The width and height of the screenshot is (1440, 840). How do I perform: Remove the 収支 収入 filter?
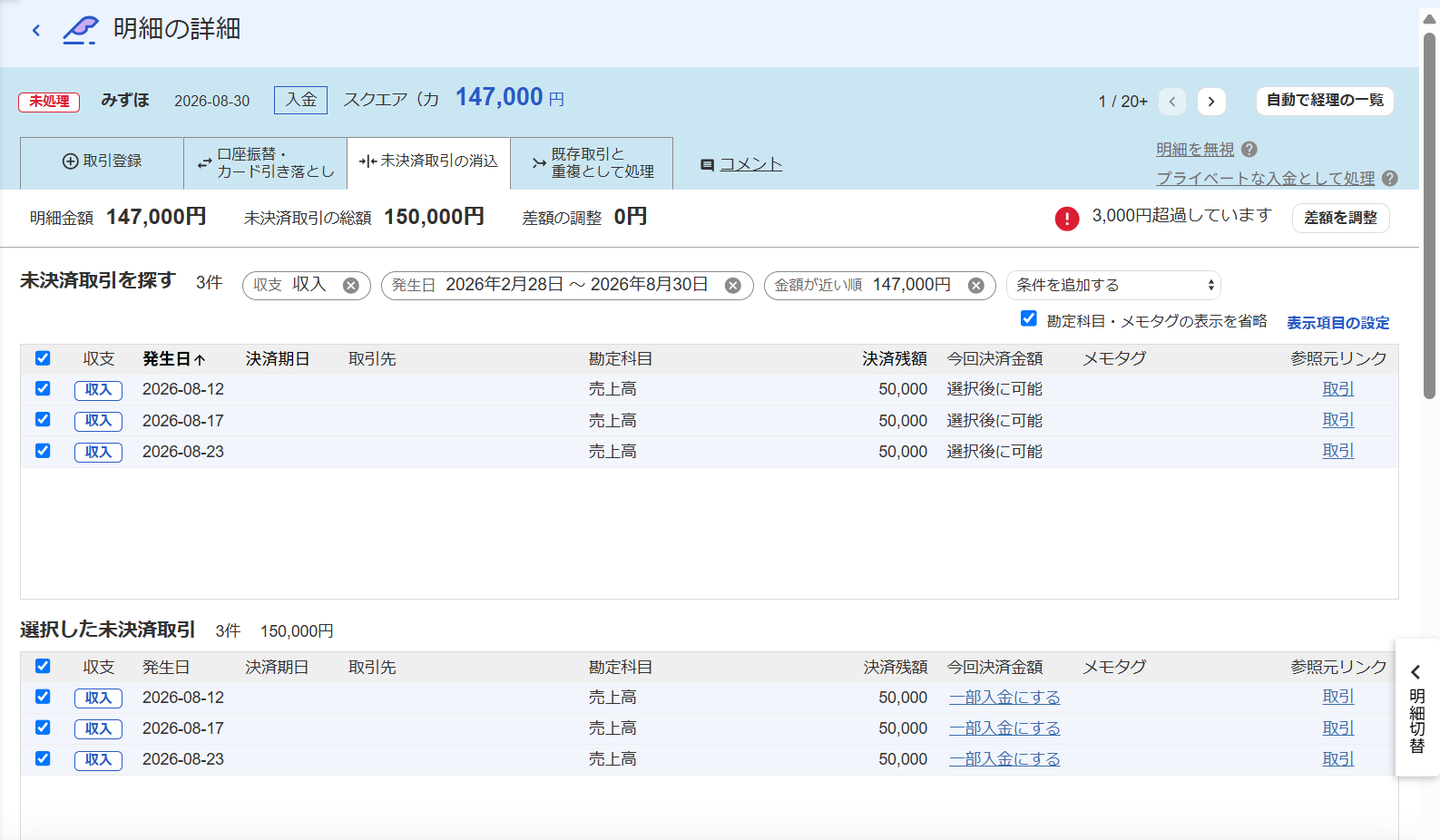[350, 286]
